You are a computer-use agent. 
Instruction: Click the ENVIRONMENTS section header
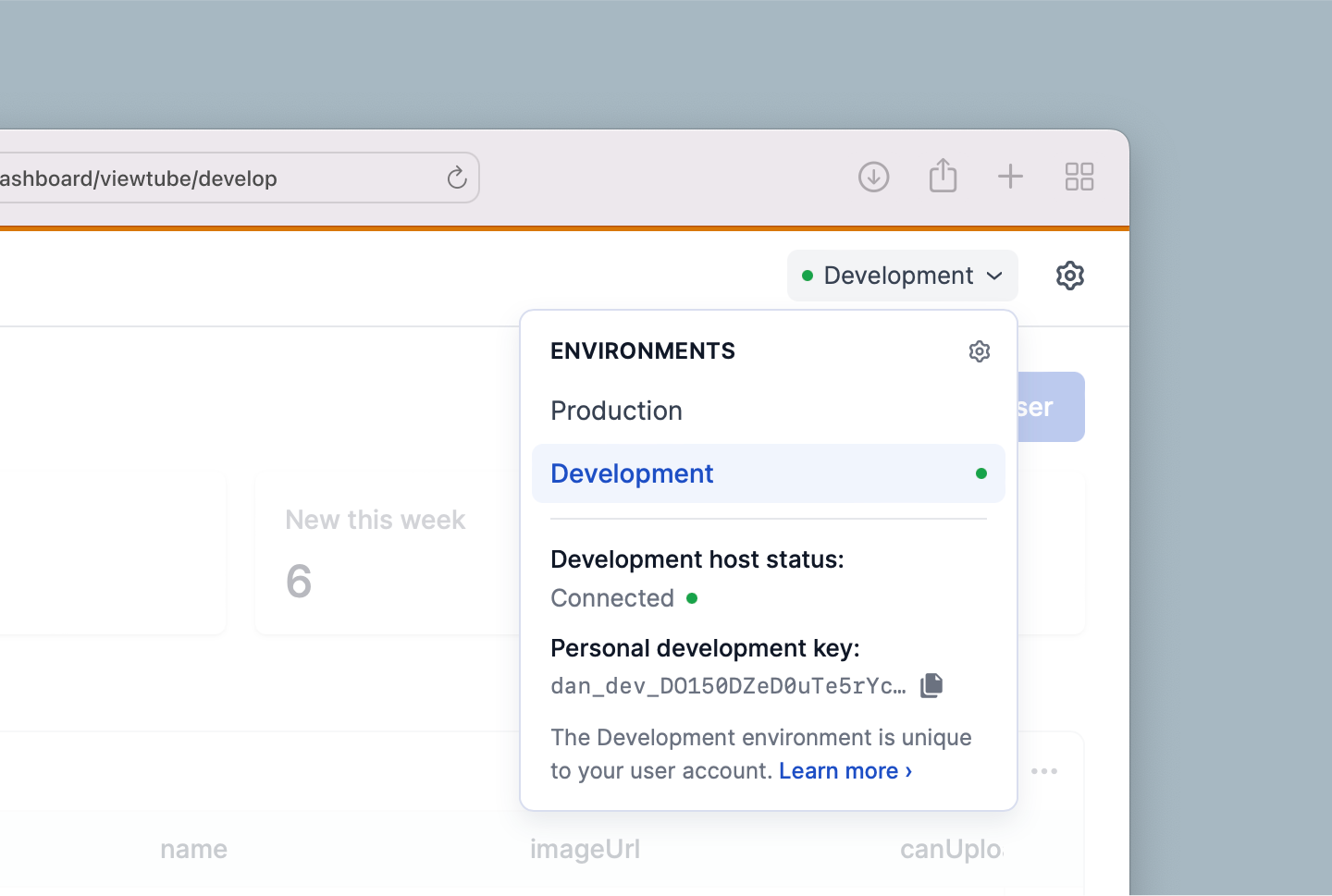(x=642, y=350)
